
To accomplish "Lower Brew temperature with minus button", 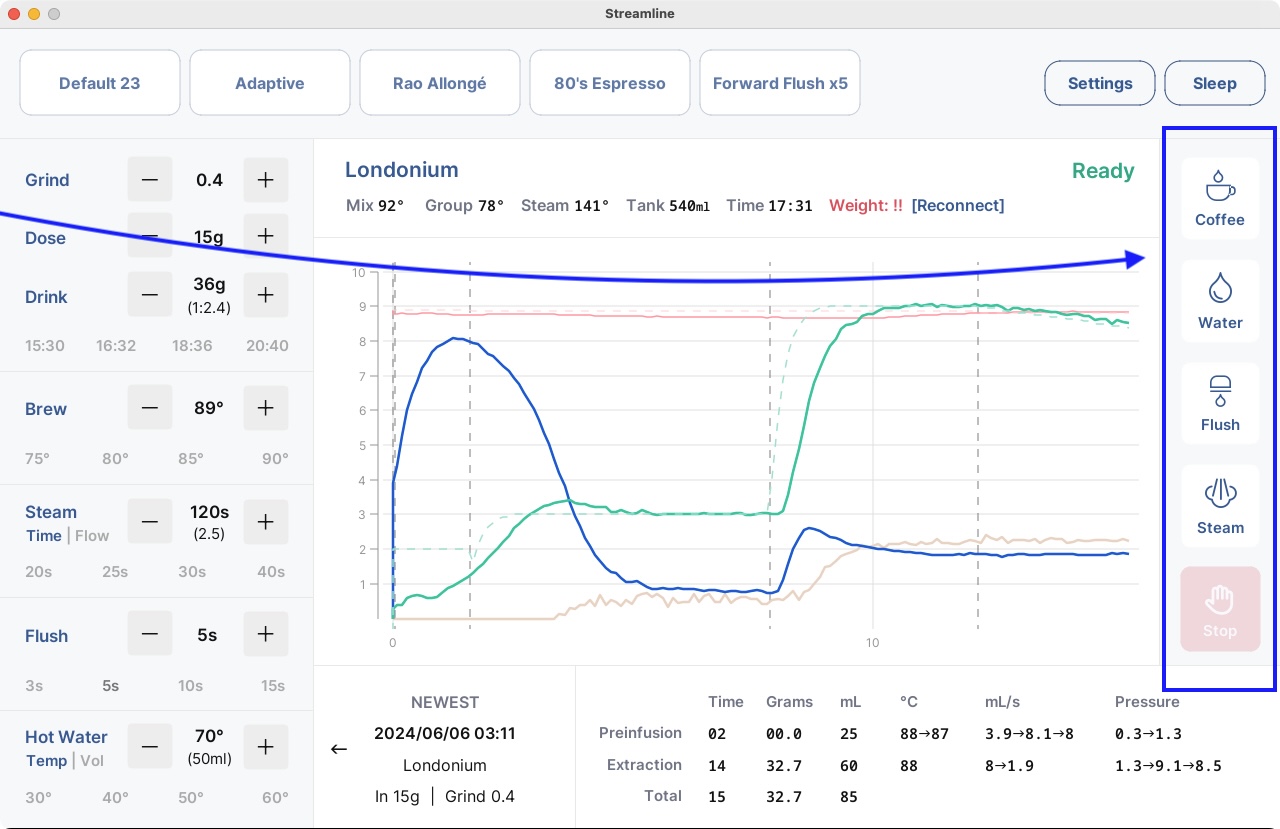I will pos(150,408).
